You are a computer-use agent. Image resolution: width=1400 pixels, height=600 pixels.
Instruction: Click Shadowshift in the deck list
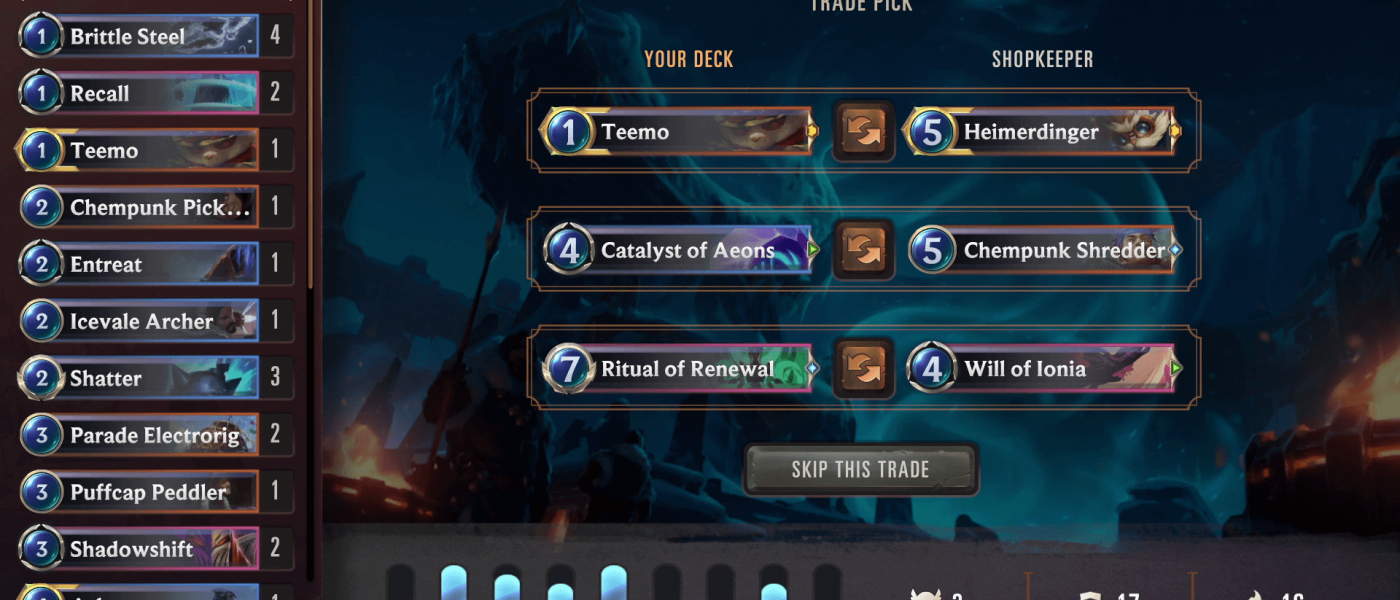pyautogui.click(x=155, y=549)
